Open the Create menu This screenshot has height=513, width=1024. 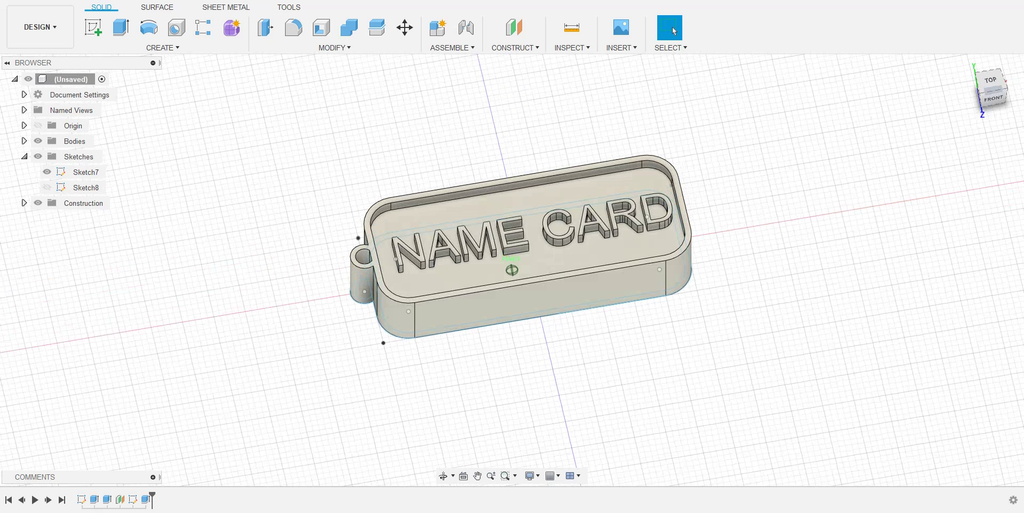[x=163, y=48]
